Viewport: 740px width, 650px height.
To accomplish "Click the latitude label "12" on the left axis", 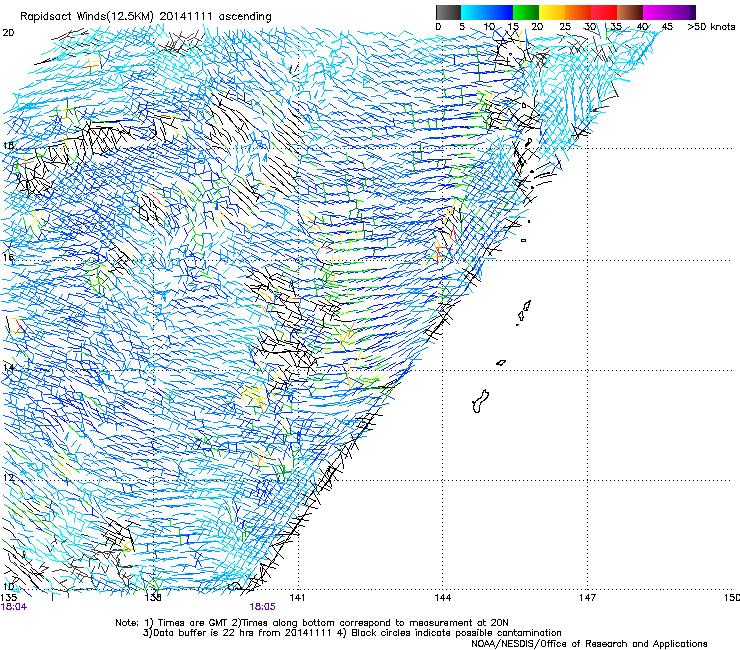I will (8, 478).
